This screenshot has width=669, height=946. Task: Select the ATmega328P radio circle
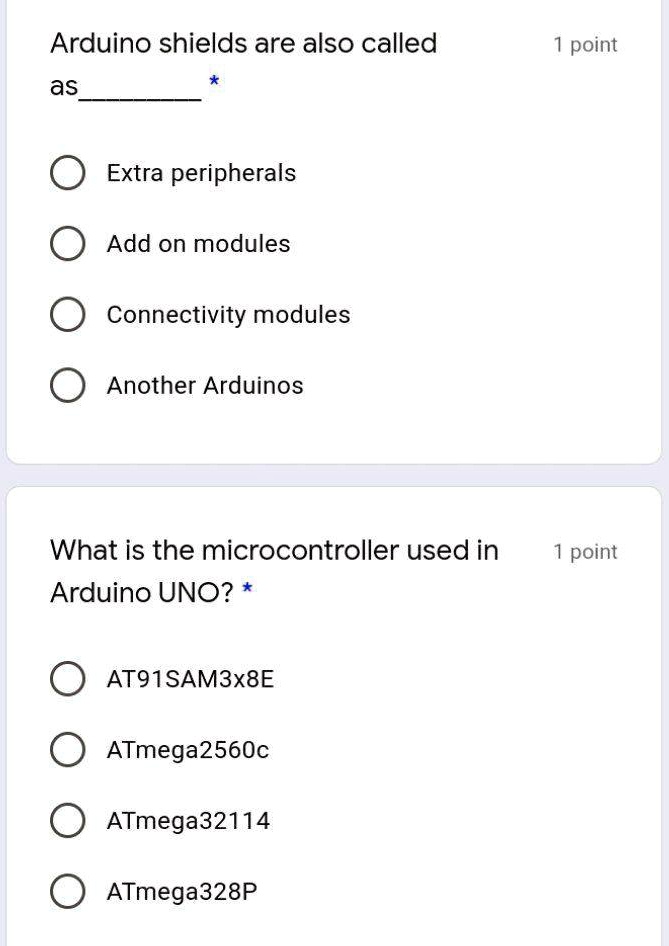click(67, 891)
